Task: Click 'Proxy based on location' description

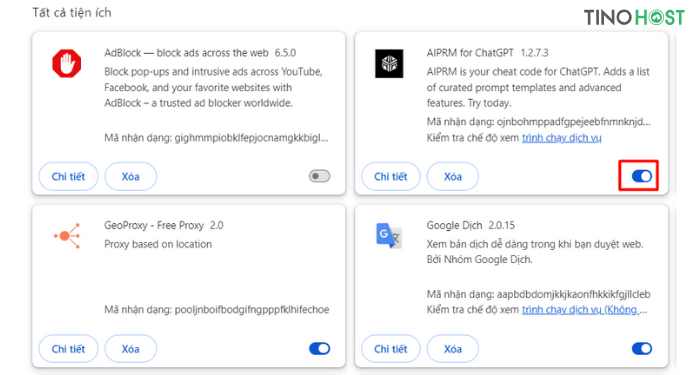Action: pyautogui.click(x=158, y=244)
